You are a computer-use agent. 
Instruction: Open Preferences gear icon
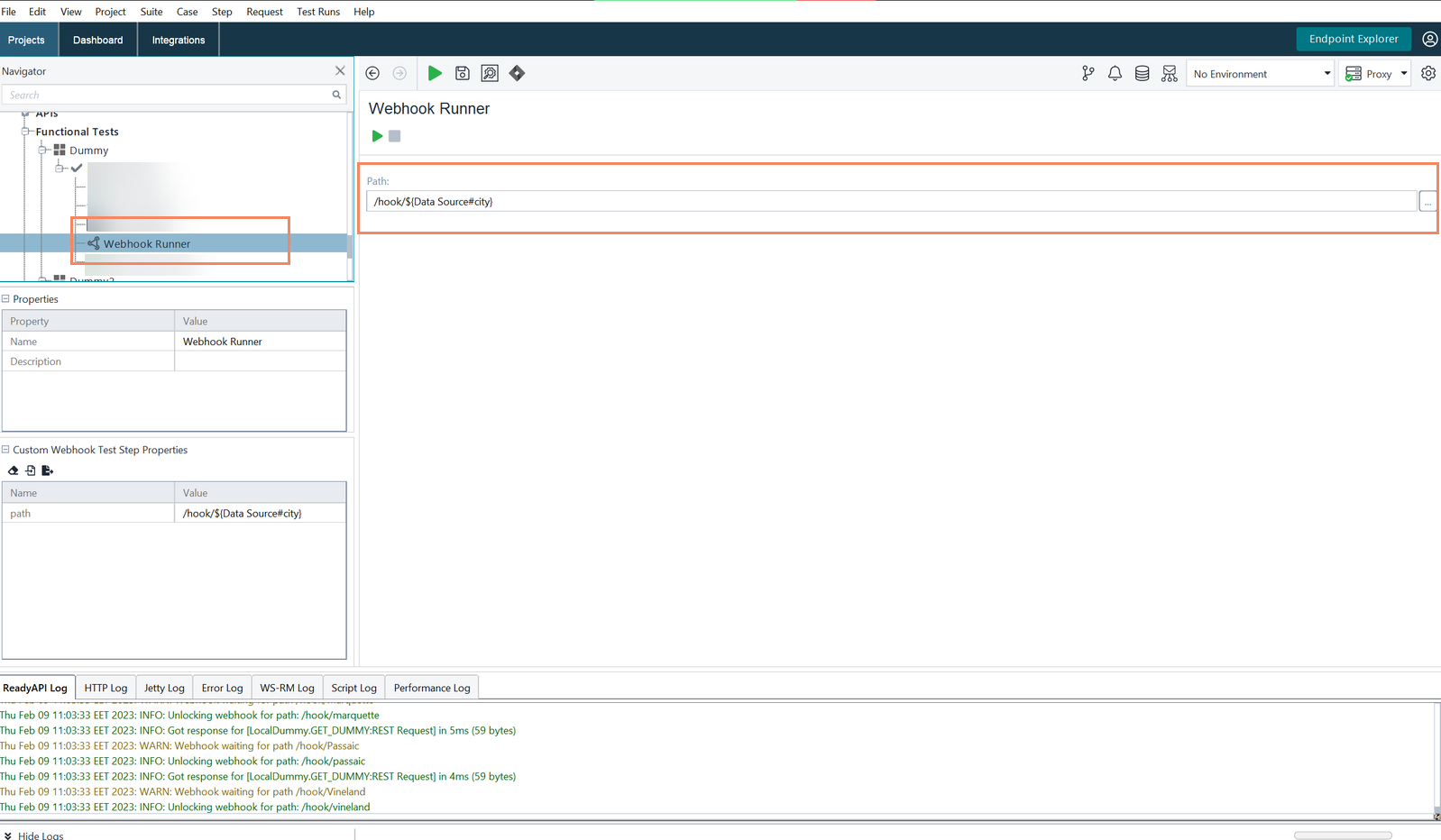click(x=1428, y=74)
